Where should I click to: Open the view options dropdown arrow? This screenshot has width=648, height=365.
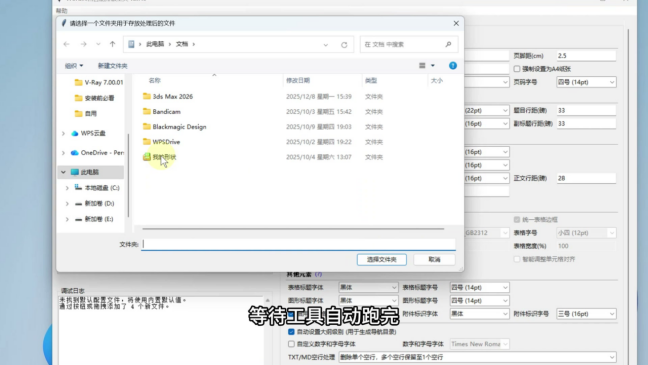[433, 65]
